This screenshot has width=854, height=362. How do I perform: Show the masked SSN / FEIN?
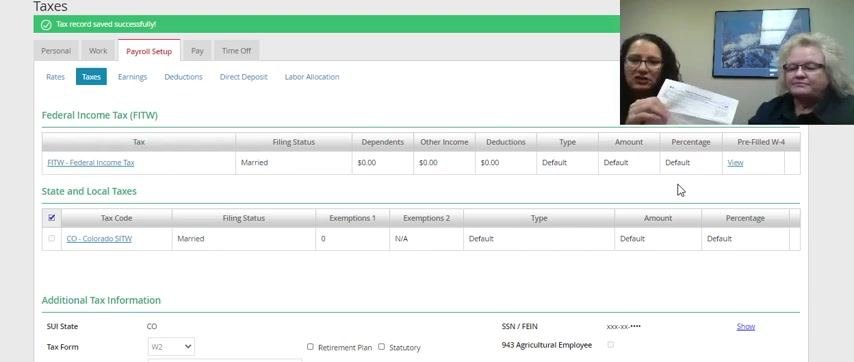pyautogui.click(x=746, y=327)
